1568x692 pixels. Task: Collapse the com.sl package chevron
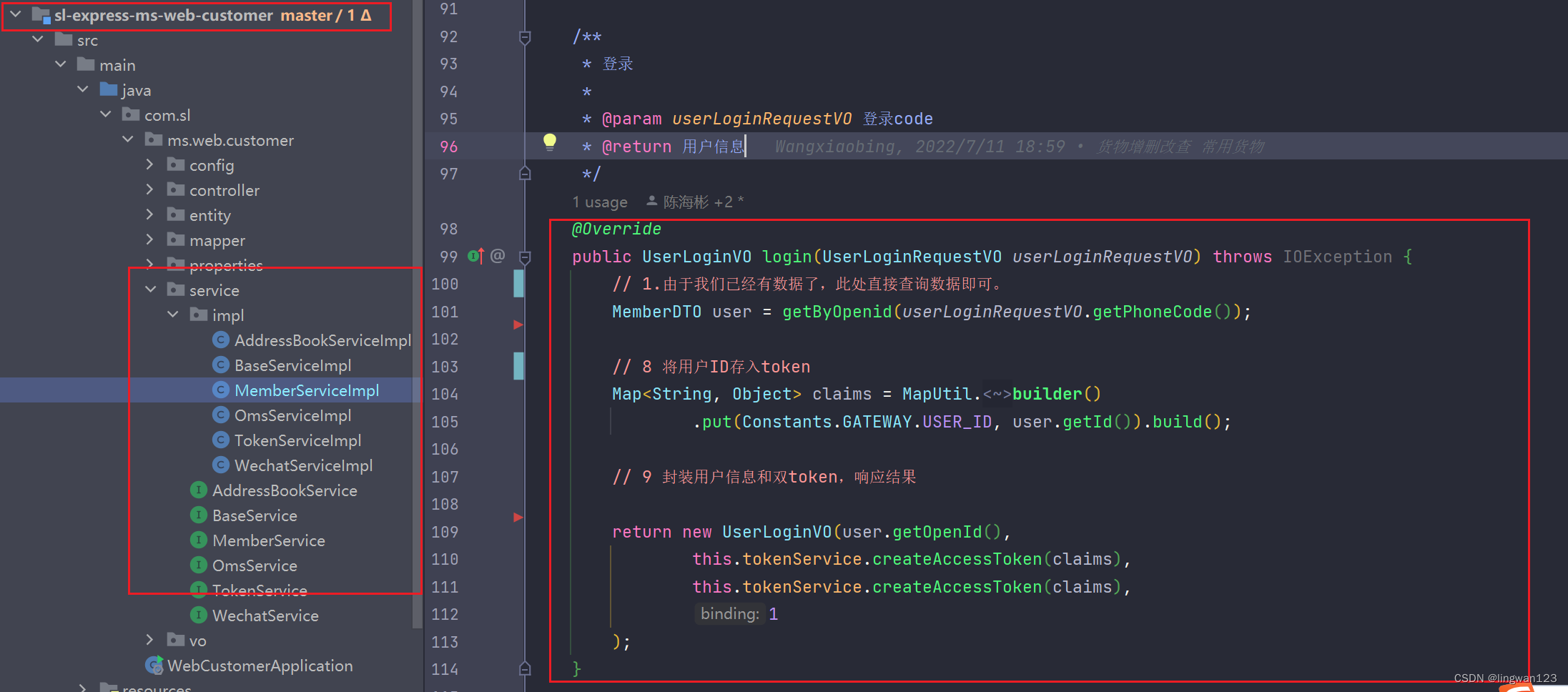106,114
